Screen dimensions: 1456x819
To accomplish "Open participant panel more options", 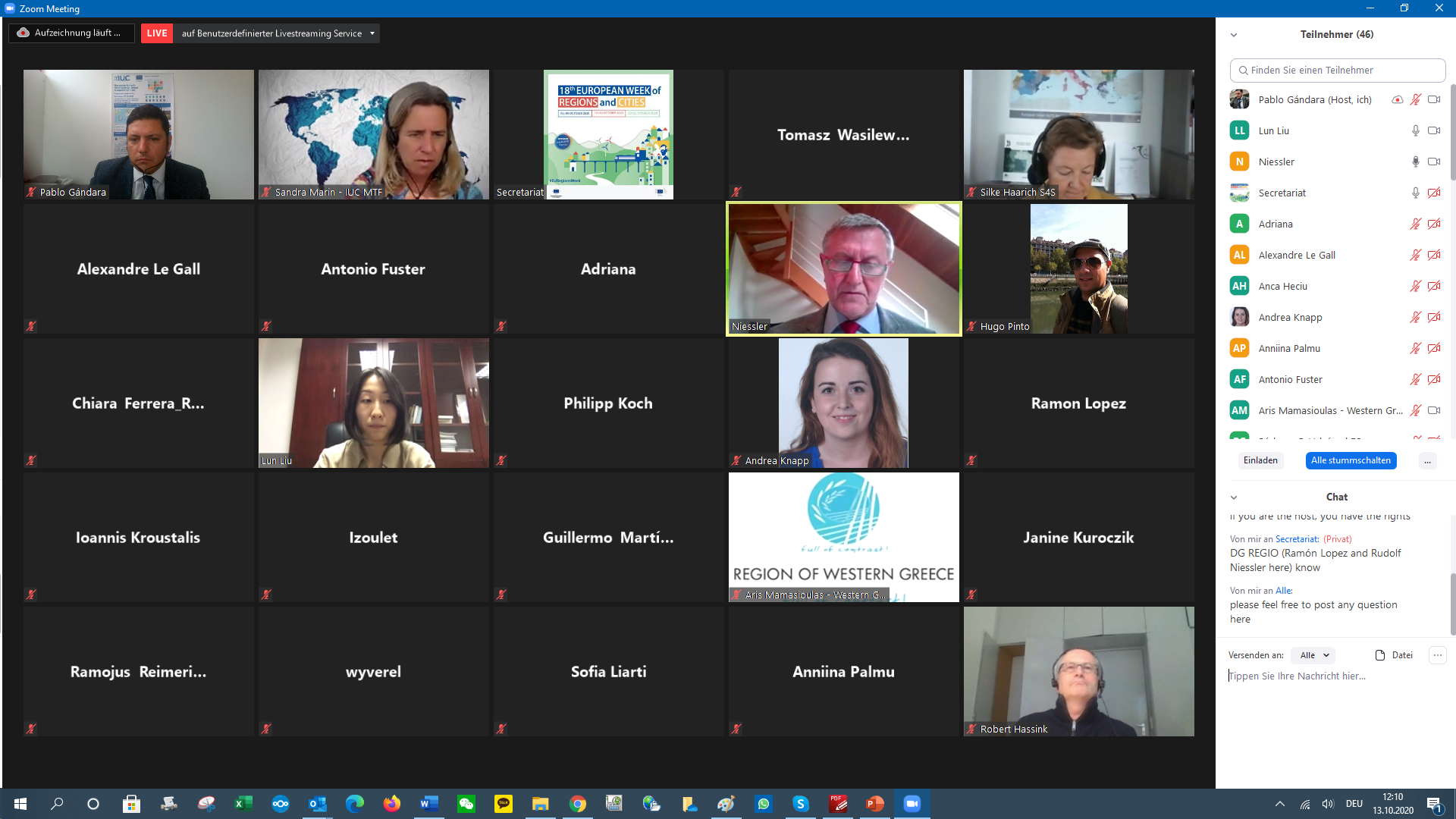I will [1427, 460].
